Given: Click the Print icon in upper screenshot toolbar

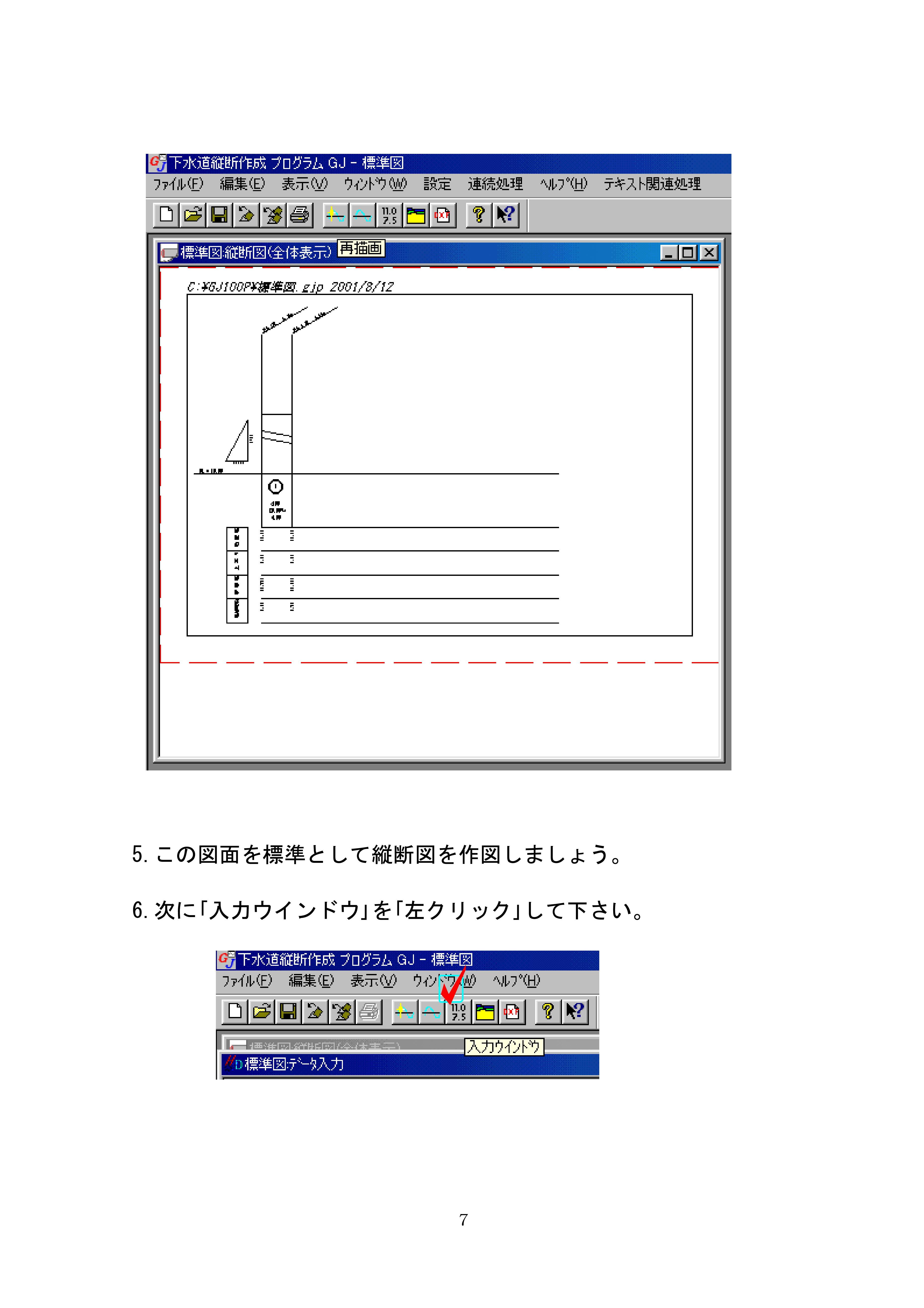Looking at the screenshot, I should 300,215.
